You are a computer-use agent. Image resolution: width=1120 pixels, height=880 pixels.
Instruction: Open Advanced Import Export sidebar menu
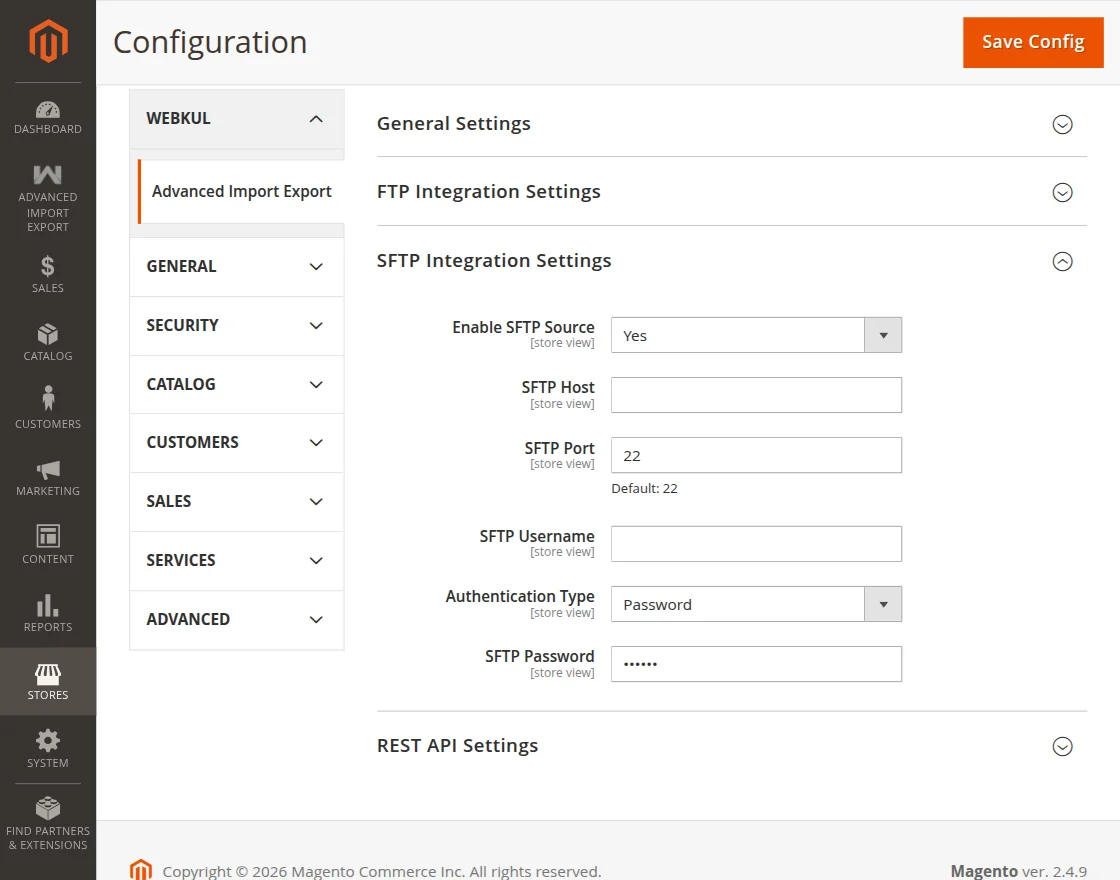[x=48, y=199]
